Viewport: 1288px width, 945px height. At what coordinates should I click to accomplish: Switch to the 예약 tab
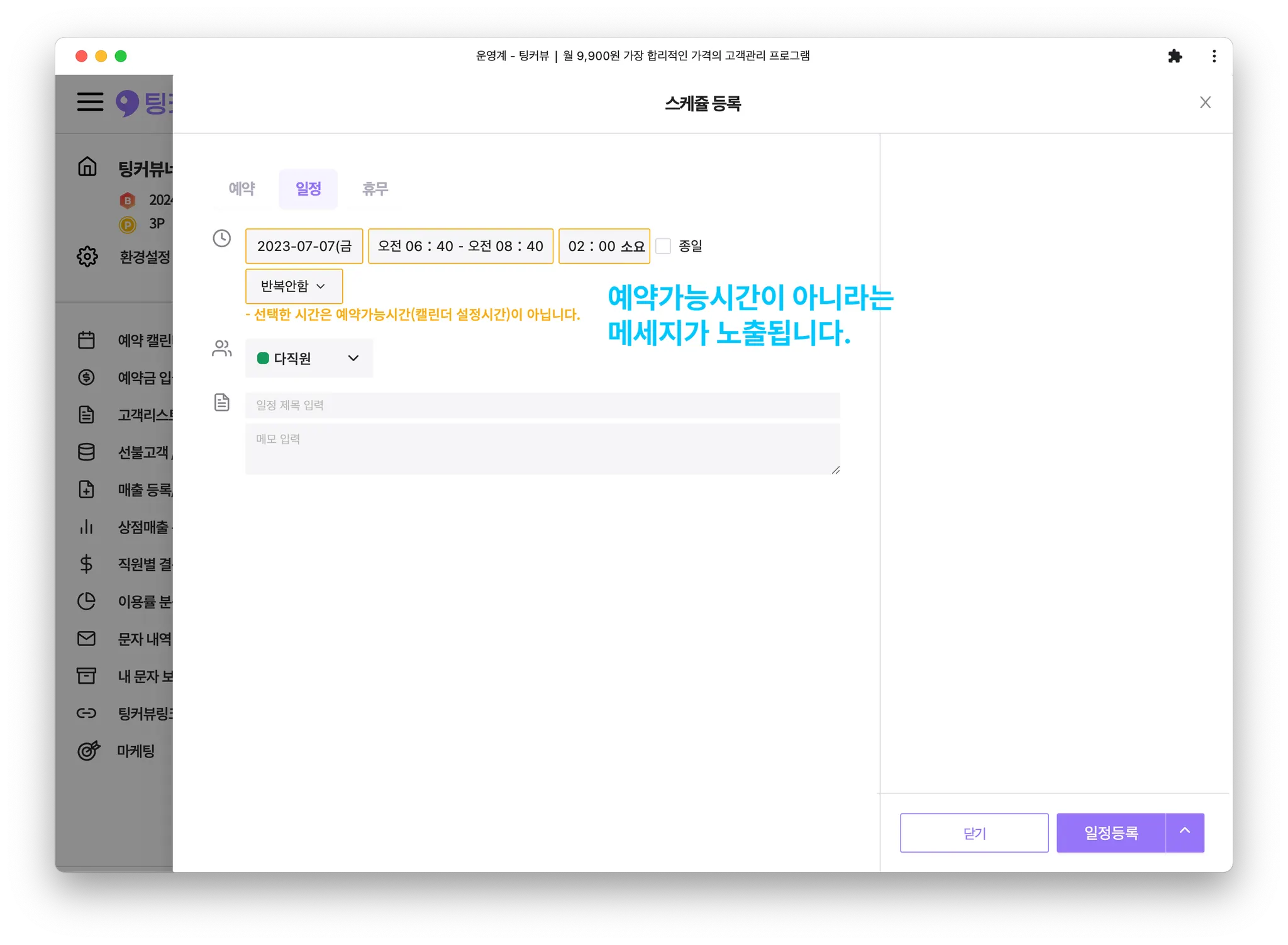coord(242,189)
